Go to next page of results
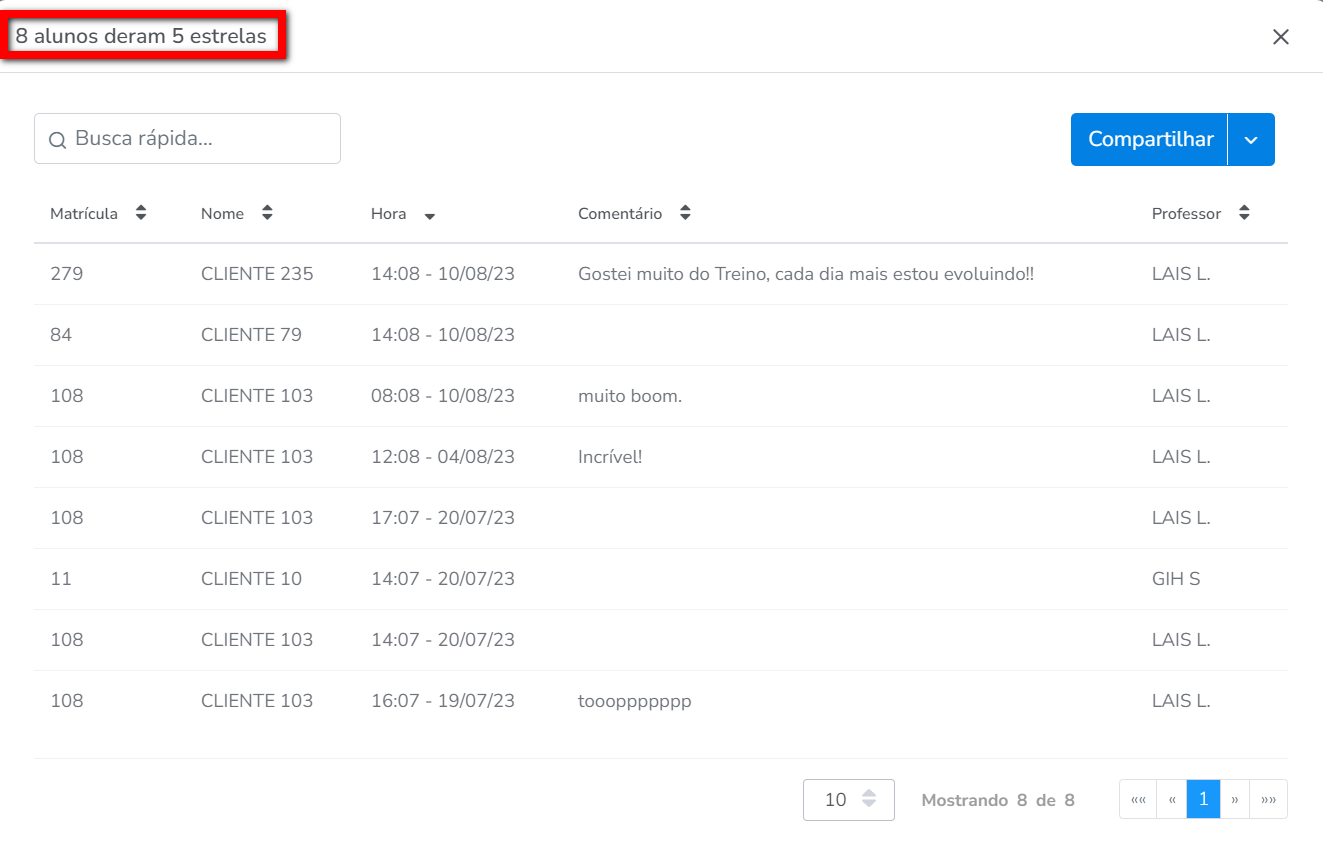Viewport: 1323px width, 850px height. [1235, 800]
